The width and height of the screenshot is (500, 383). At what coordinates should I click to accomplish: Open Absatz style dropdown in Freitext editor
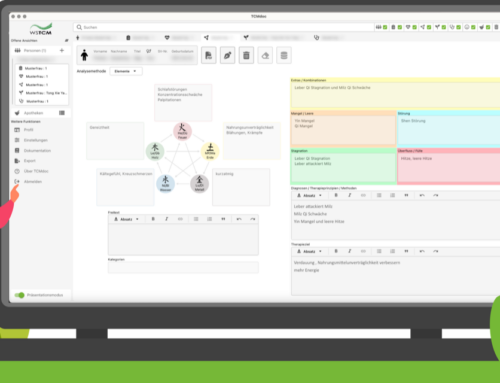[x=126, y=219]
